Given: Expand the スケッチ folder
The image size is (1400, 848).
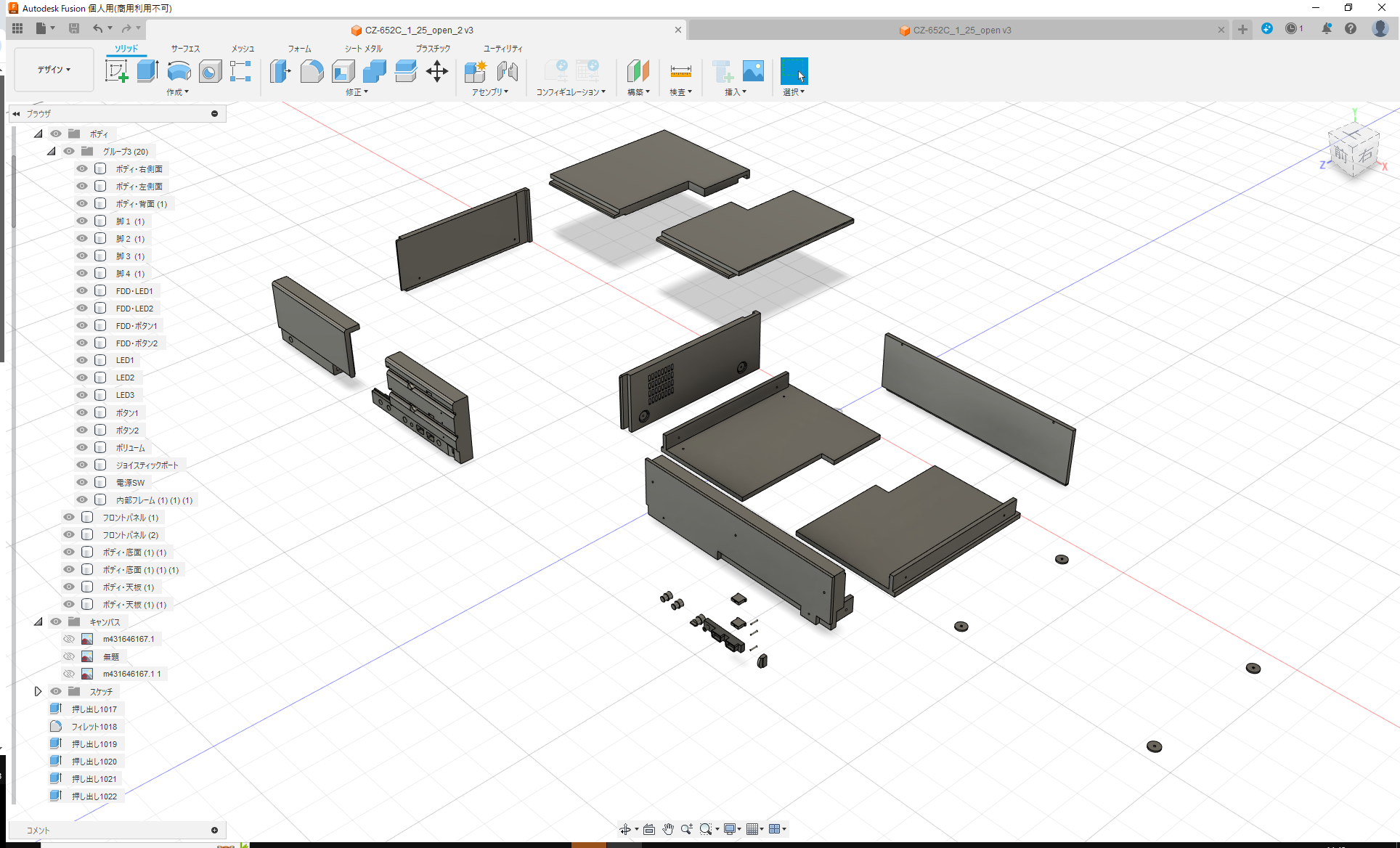Looking at the screenshot, I should 38,690.
